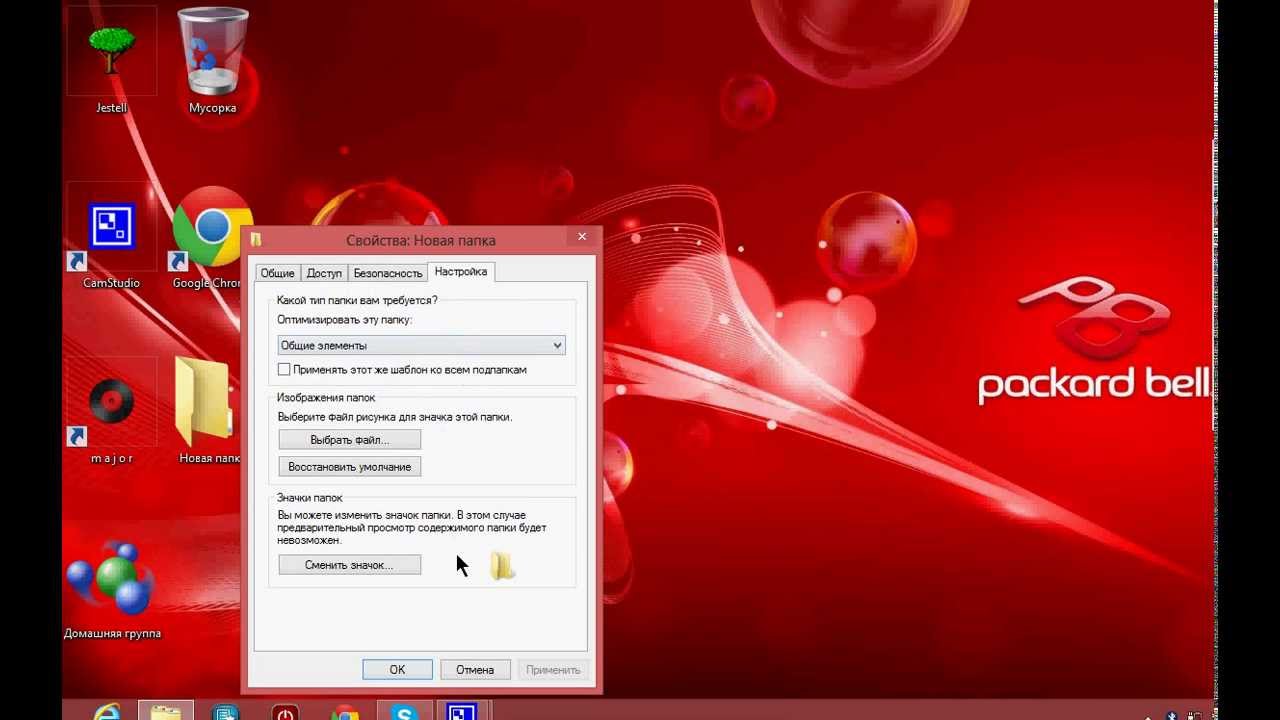This screenshot has height=720, width=1280.
Task: Enable applying template to all subfolders
Action: click(x=284, y=370)
